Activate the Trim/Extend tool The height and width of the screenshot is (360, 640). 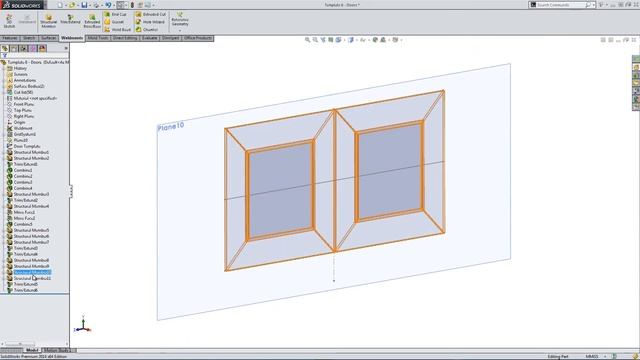70,20
